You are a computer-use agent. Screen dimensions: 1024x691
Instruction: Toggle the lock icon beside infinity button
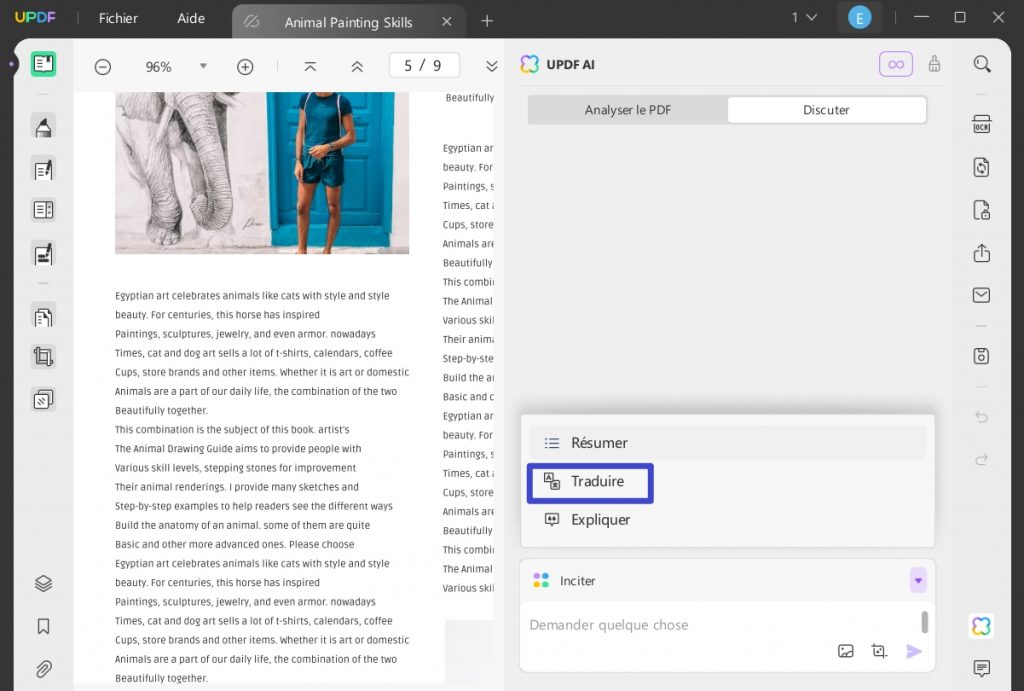pyautogui.click(x=934, y=63)
